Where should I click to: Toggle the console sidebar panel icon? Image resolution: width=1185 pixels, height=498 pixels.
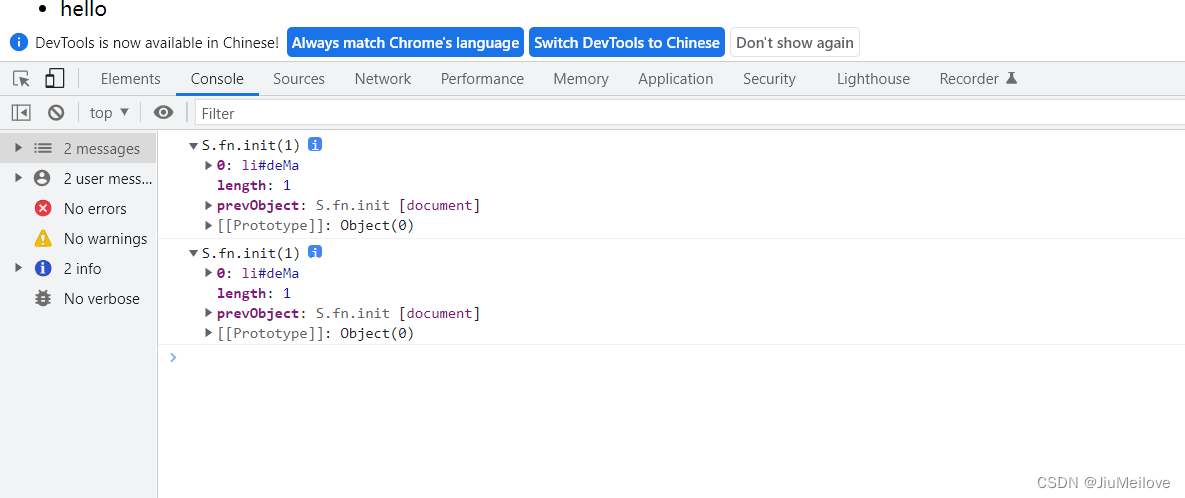(21, 113)
